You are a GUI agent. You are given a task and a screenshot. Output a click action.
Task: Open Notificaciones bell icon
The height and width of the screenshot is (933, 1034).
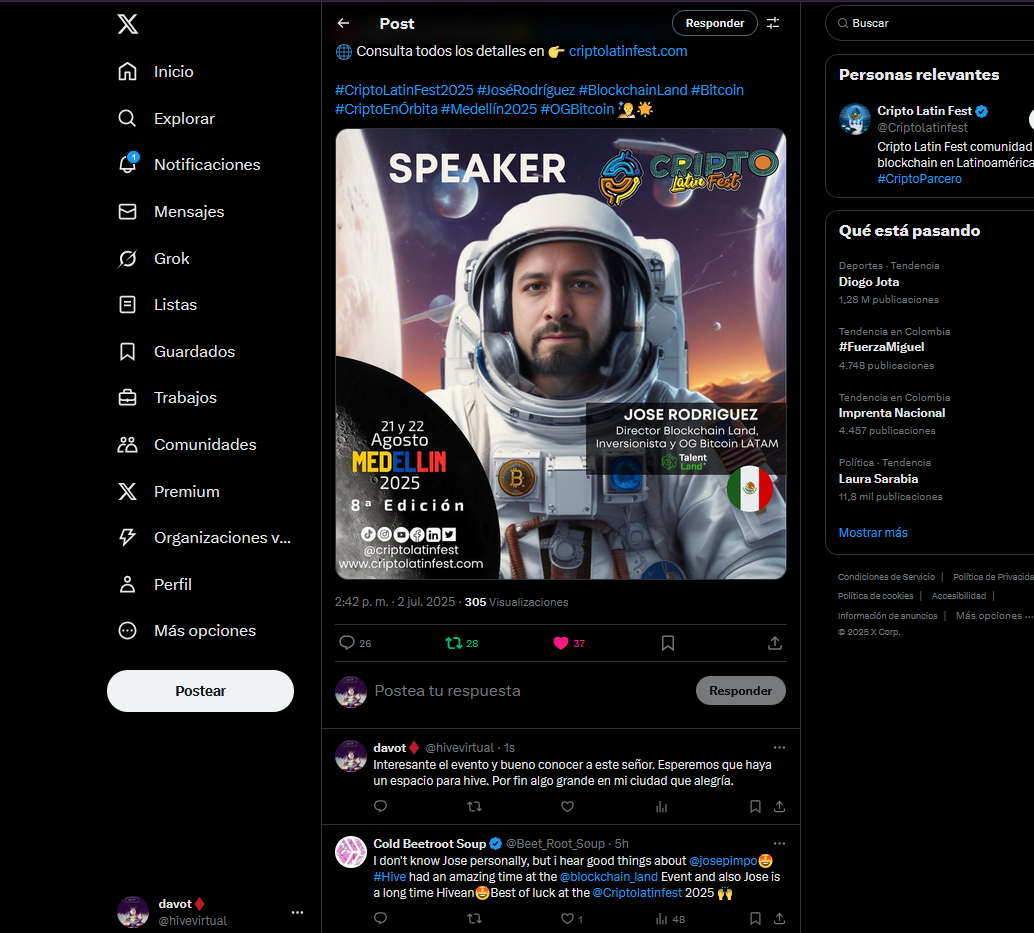[128, 164]
